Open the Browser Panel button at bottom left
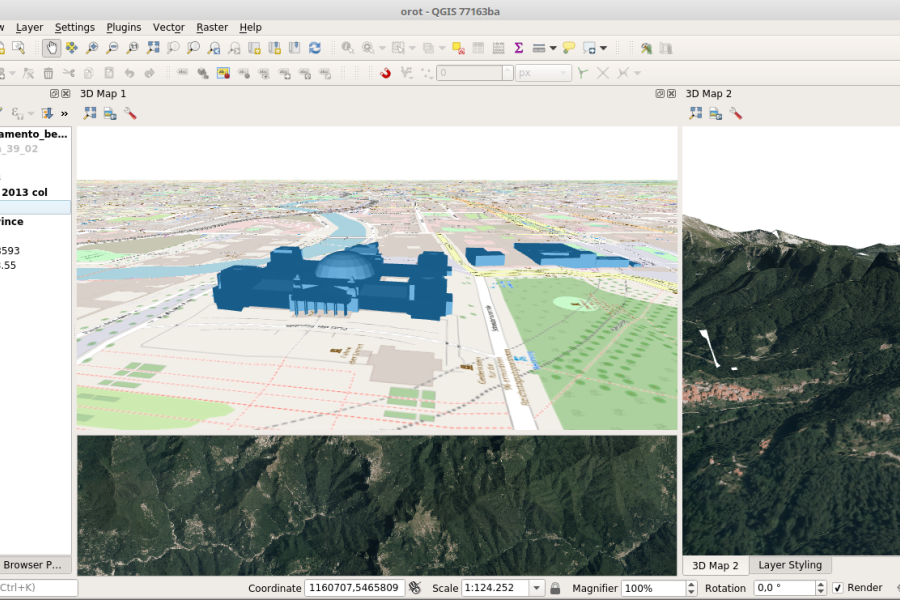The height and width of the screenshot is (600, 900). point(34,564)
